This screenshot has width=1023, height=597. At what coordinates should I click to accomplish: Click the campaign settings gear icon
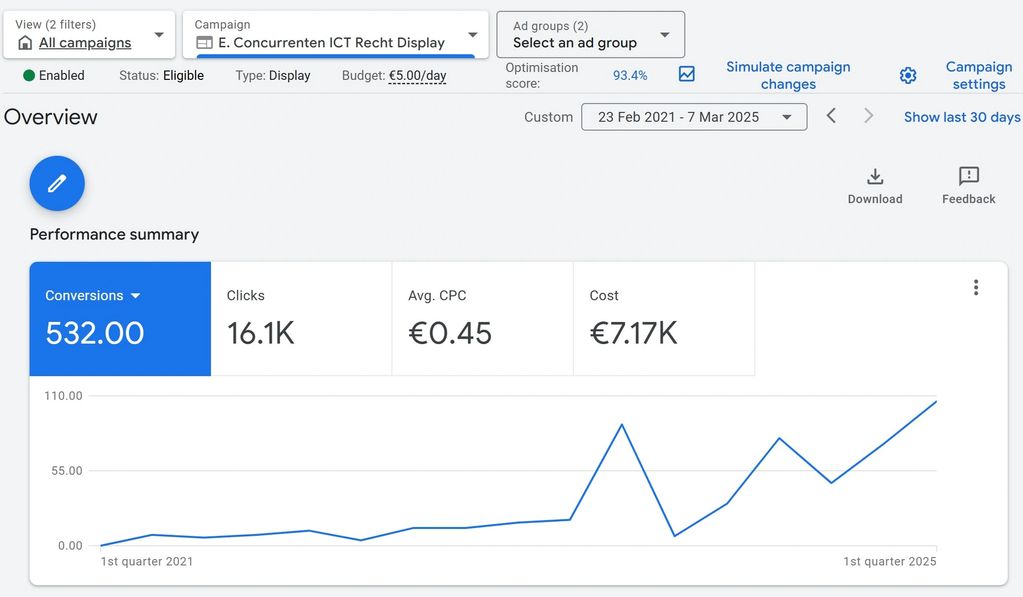coord(908,76)
